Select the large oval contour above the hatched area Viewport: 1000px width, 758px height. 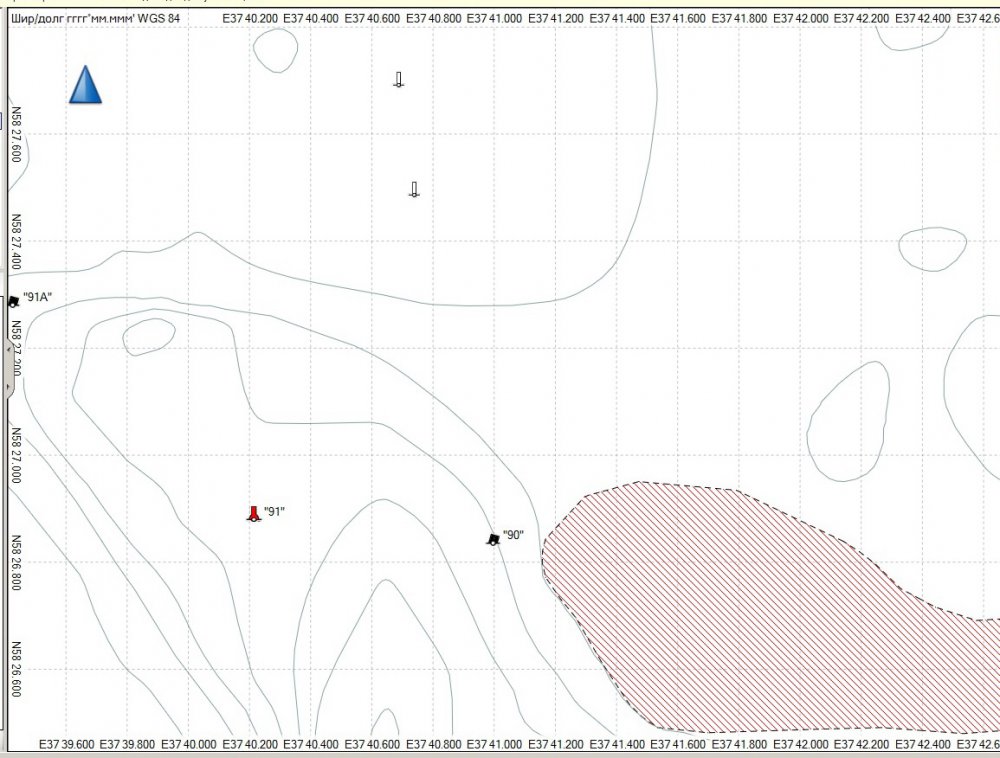848,421
